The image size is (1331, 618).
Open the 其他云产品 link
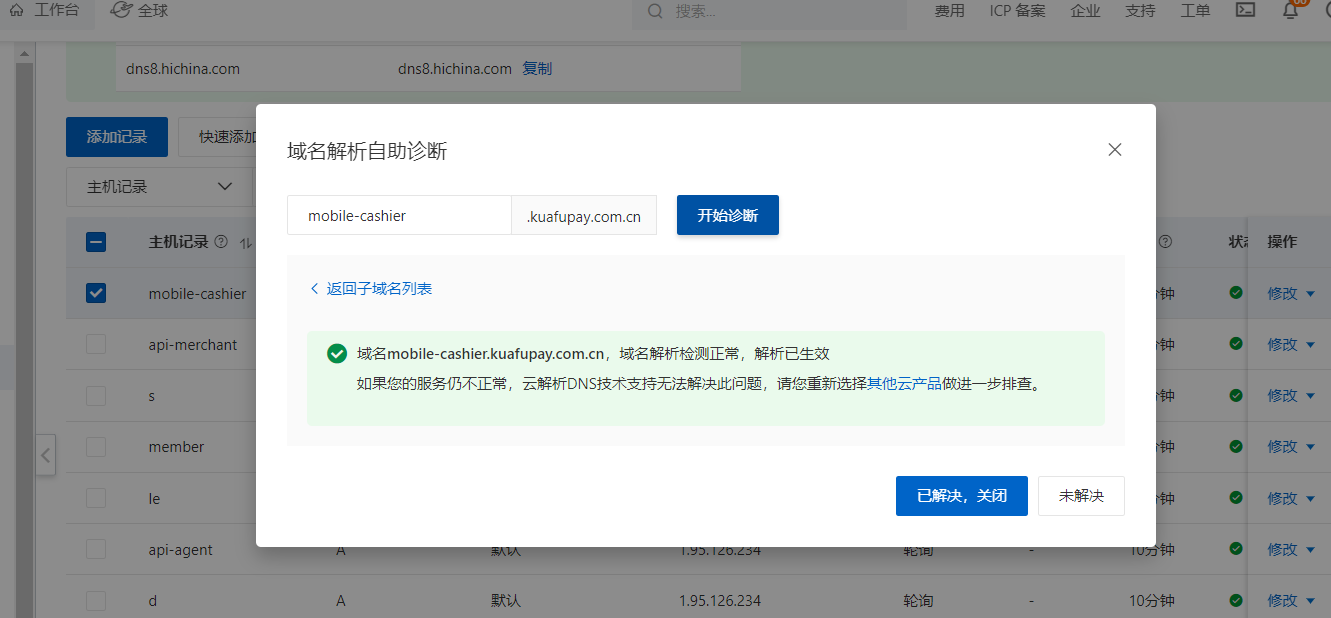point(905,383)
